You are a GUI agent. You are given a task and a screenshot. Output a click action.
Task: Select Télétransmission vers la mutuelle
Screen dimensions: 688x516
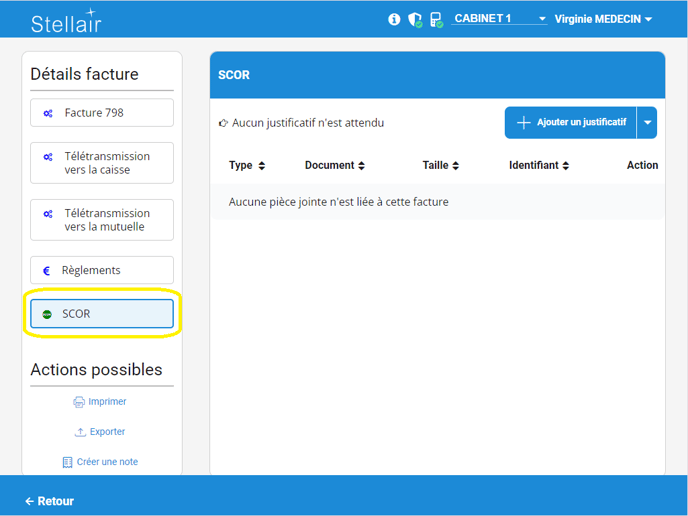(102, 220)
